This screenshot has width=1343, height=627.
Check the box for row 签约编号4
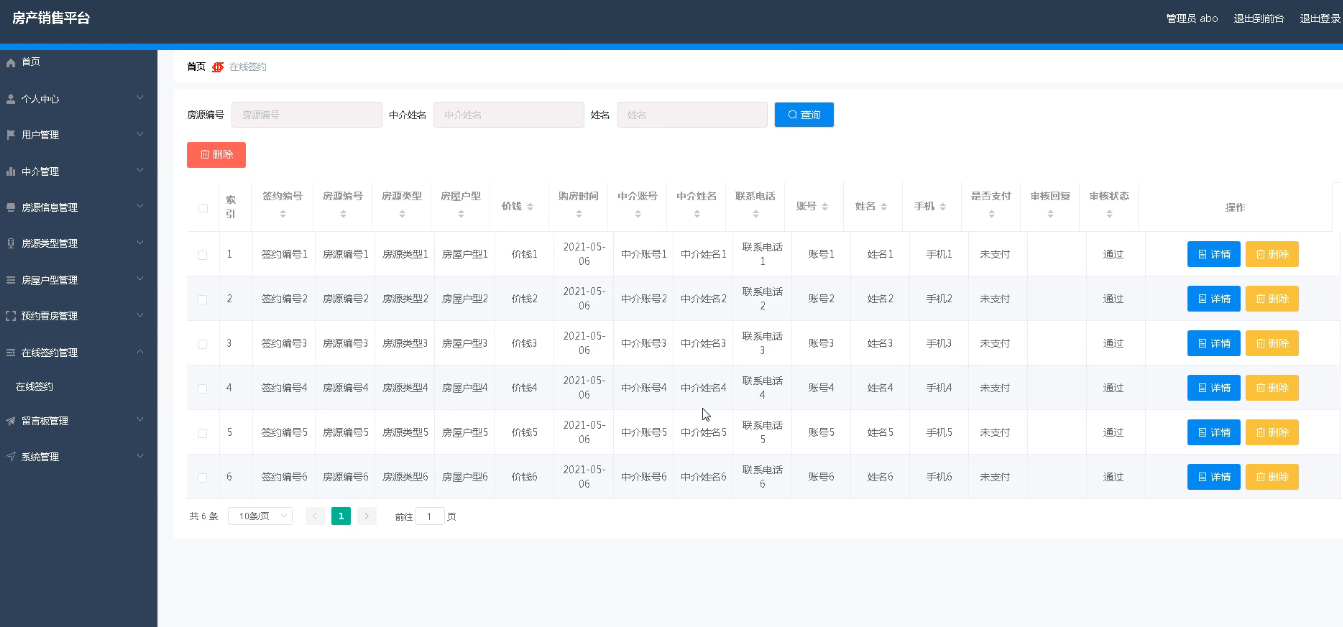pos(203,388)
